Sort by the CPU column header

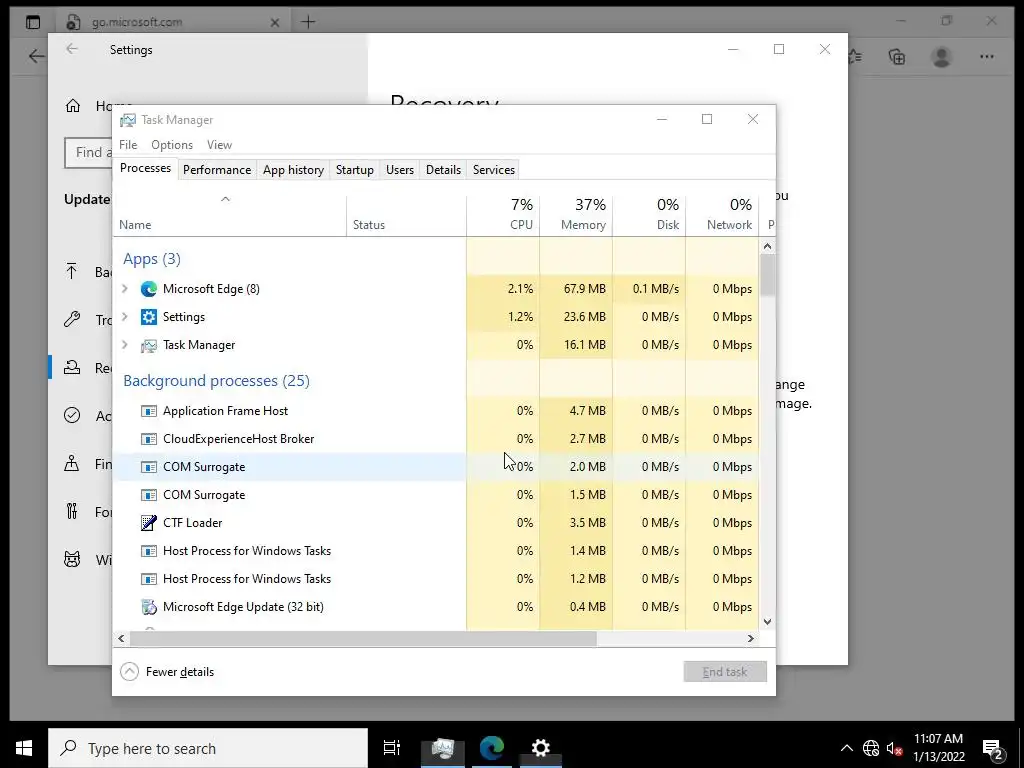coord(504,214)
